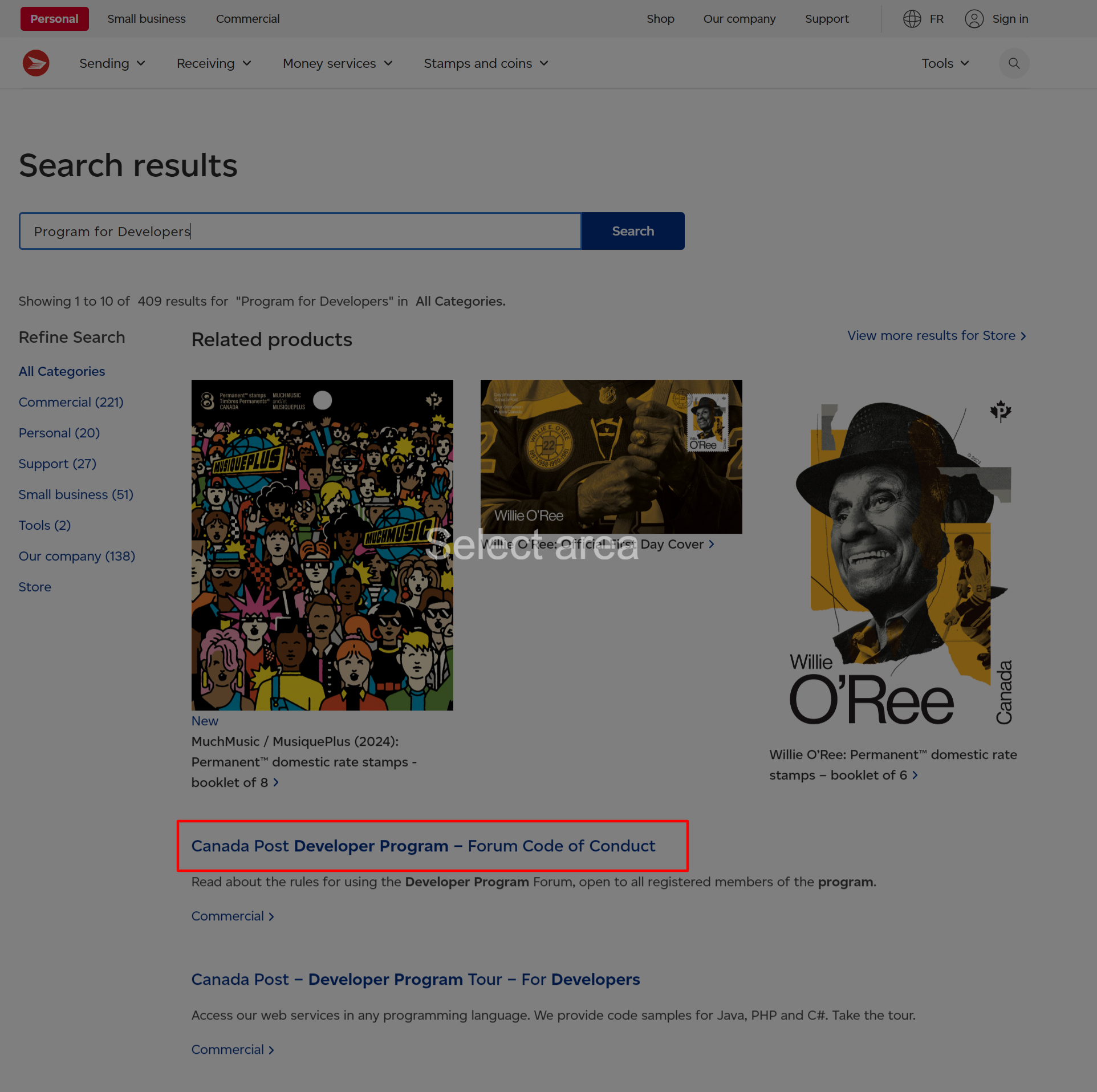Switch language to FR
1097x1092 pixels.
pos(936,19)
